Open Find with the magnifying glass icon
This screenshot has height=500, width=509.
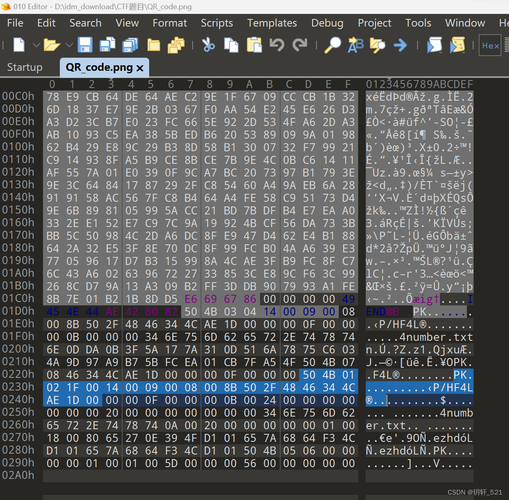(x=332, y=45)
